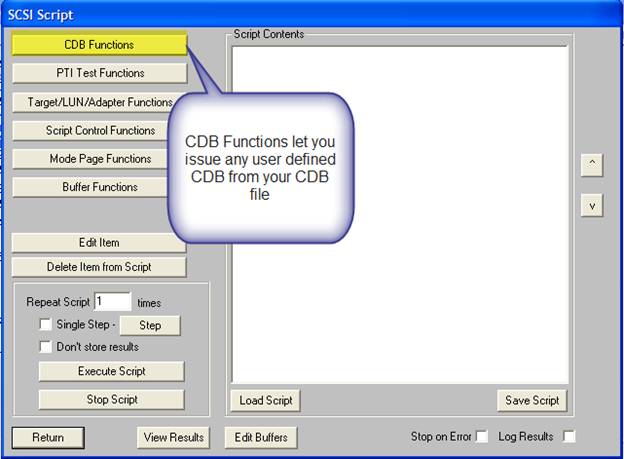Open the CDB Functions menu
The height and width of the screenshot is (459, 624).
tap(99, 44)
